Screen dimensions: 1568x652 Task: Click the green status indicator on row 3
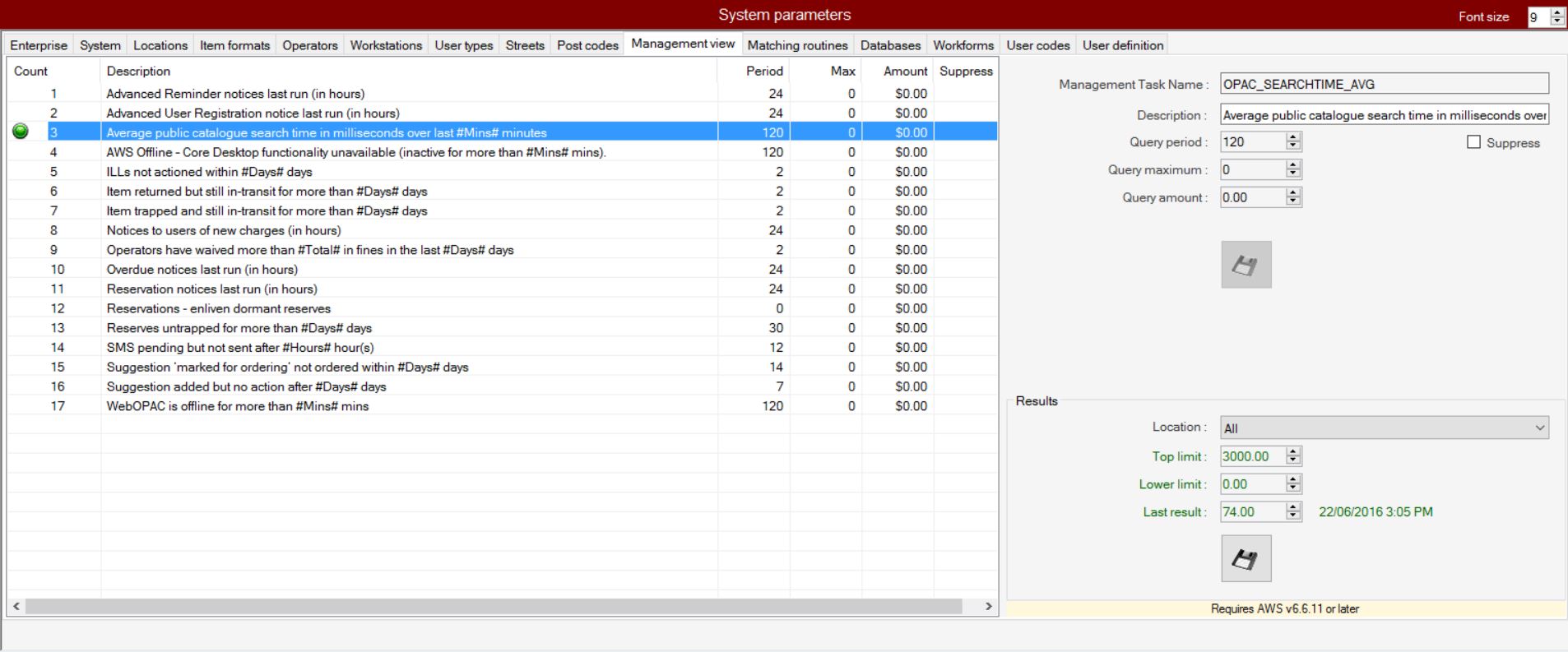(x=21, y=132)
